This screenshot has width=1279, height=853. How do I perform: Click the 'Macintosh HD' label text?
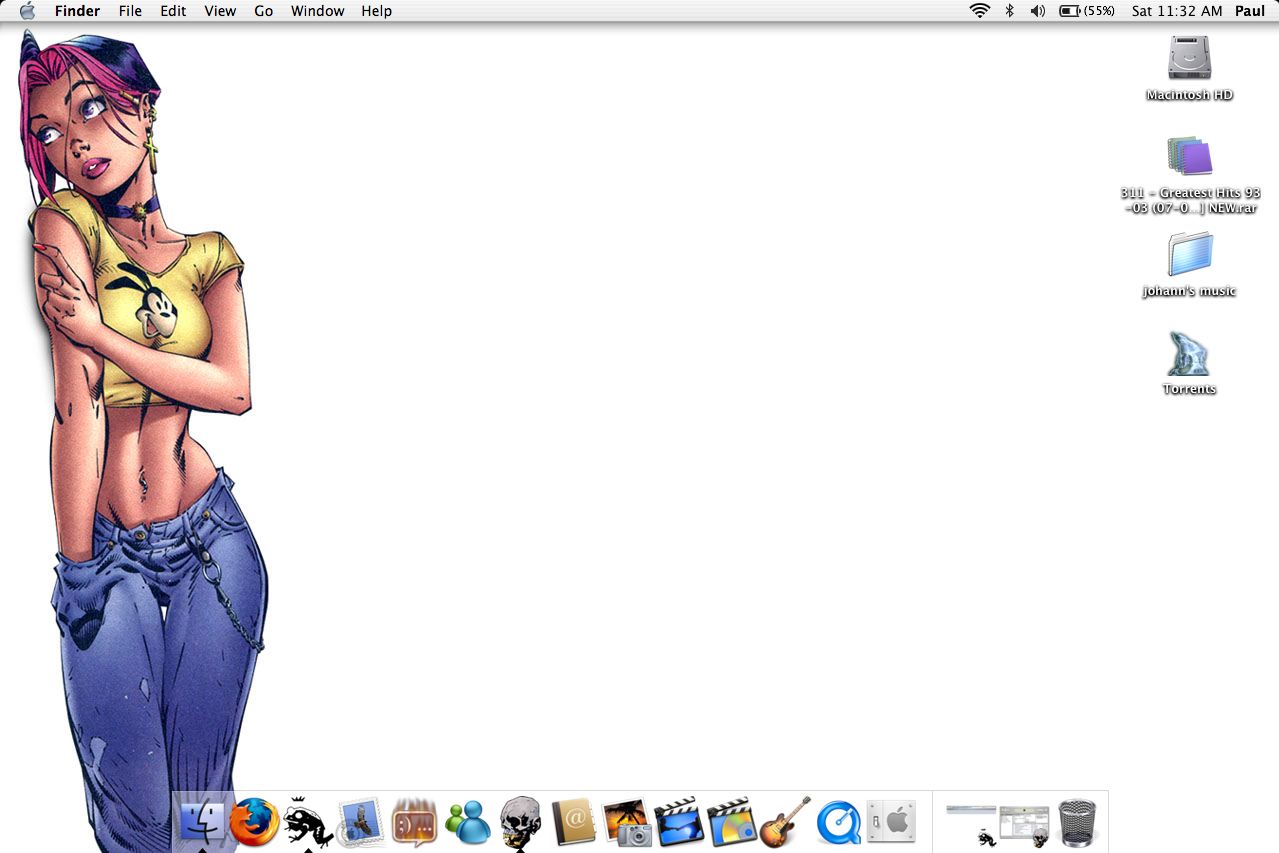(1189, 95)
